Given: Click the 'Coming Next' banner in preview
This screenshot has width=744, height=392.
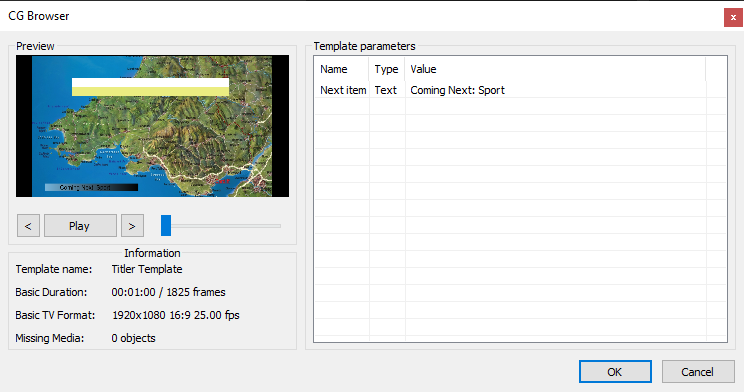Looking at the screenshot, I should pyautogui.click(x=91, y=187).
